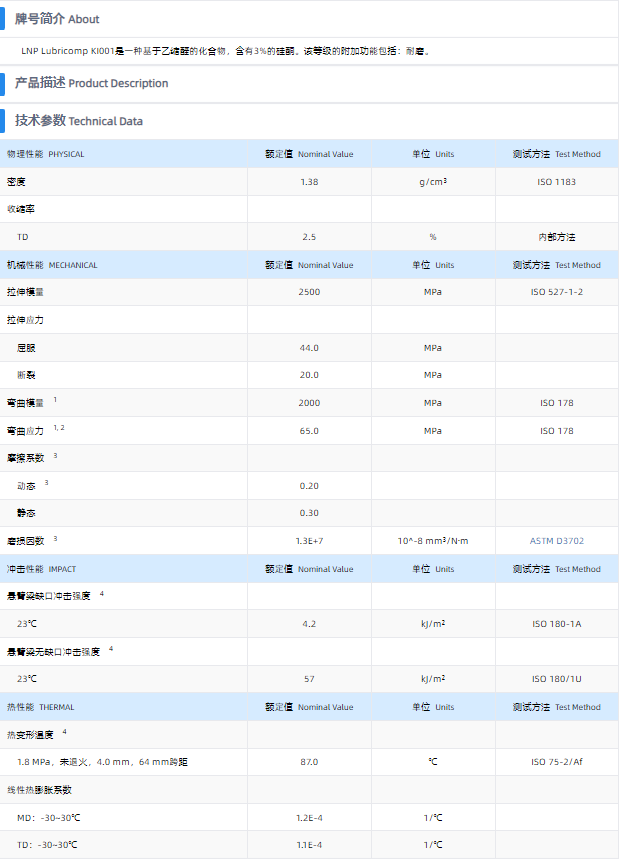619x859 pixels.
Task: Select the 机械性能 MECHANICAL table header
Action: [x=52, y=265]
